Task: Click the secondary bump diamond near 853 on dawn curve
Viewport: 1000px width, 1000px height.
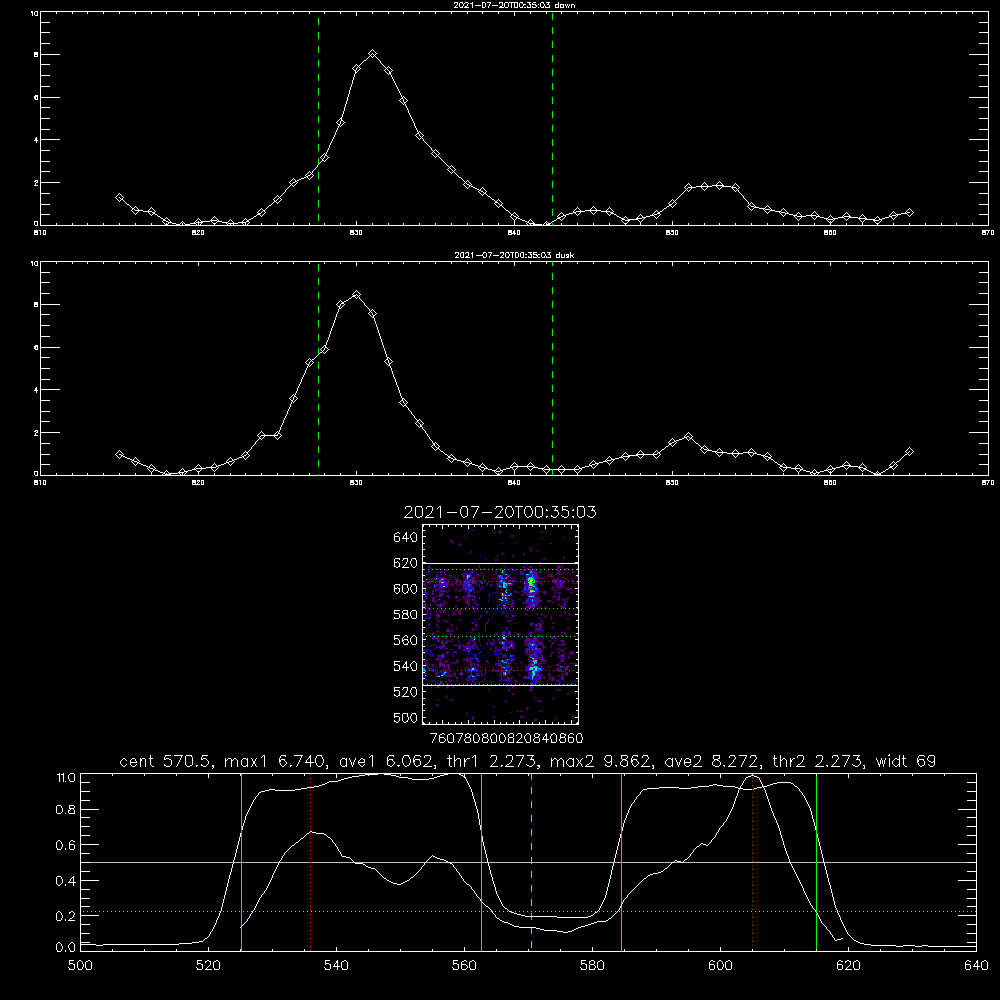Action: (x=719, y=186)
